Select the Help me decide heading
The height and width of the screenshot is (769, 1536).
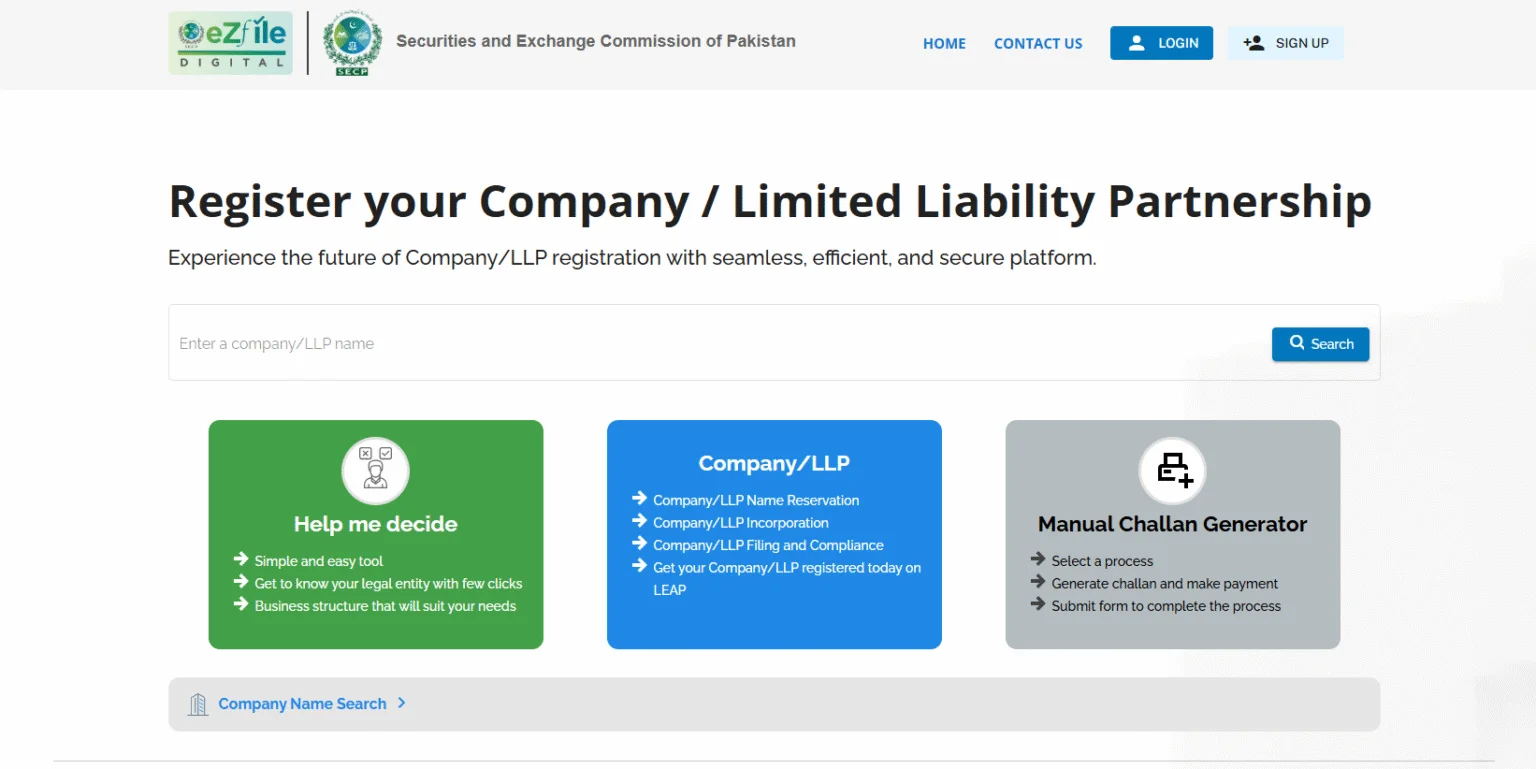pyautogui.click(x=376, y=524)
